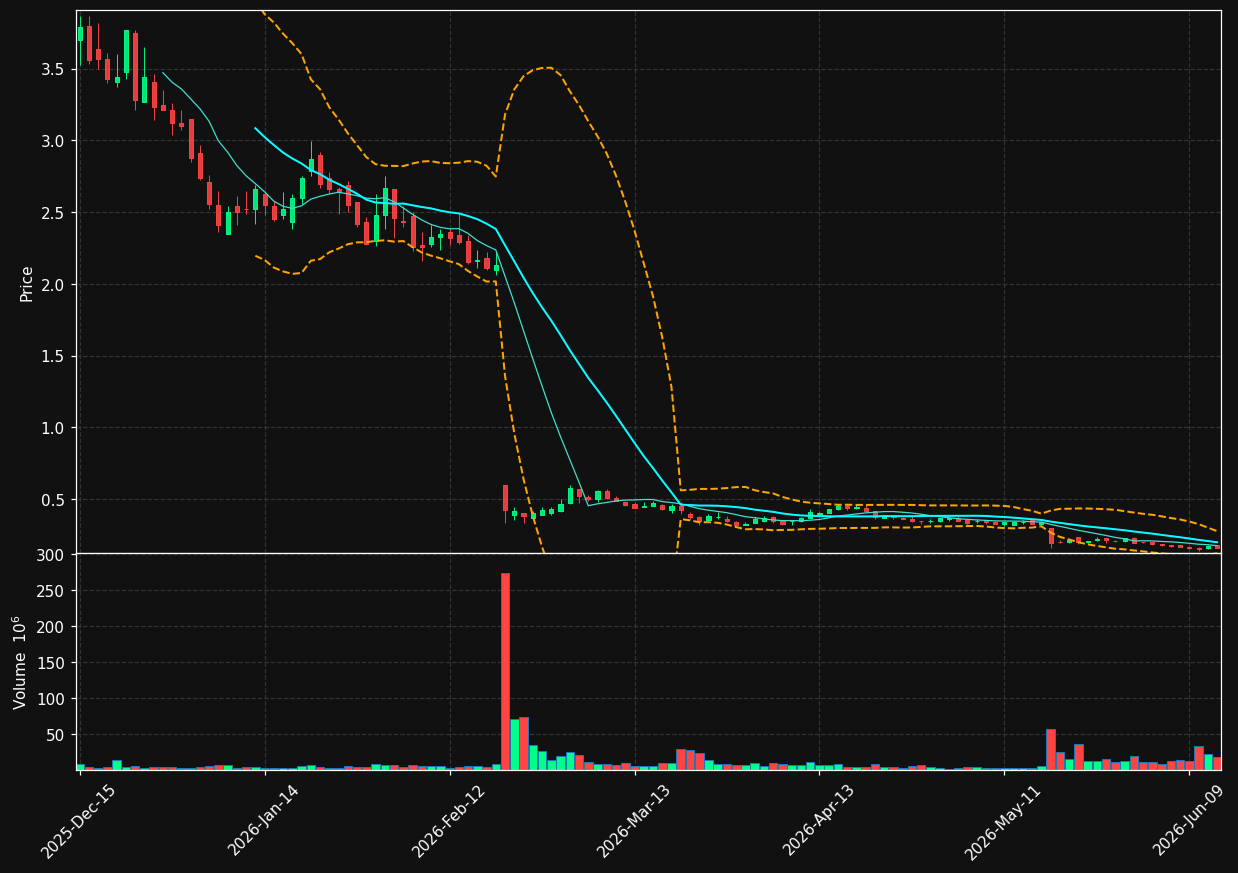This screenshot has width=1238, height=873.
Task: Click the 0.5 price axis tick label
Action: [55, 500]
